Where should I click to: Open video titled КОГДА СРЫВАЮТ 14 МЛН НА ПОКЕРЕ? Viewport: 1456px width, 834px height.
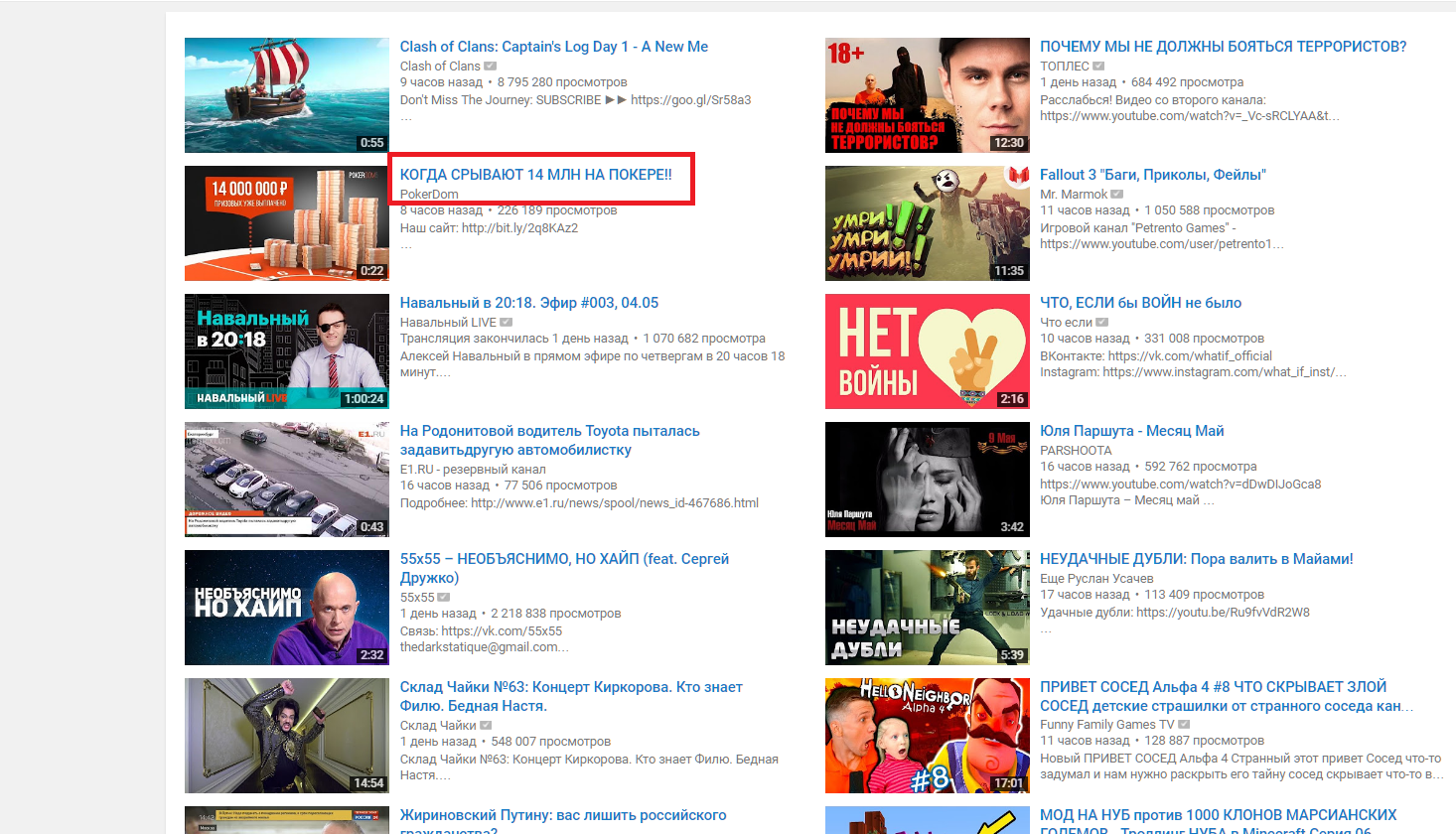point(535,175)
